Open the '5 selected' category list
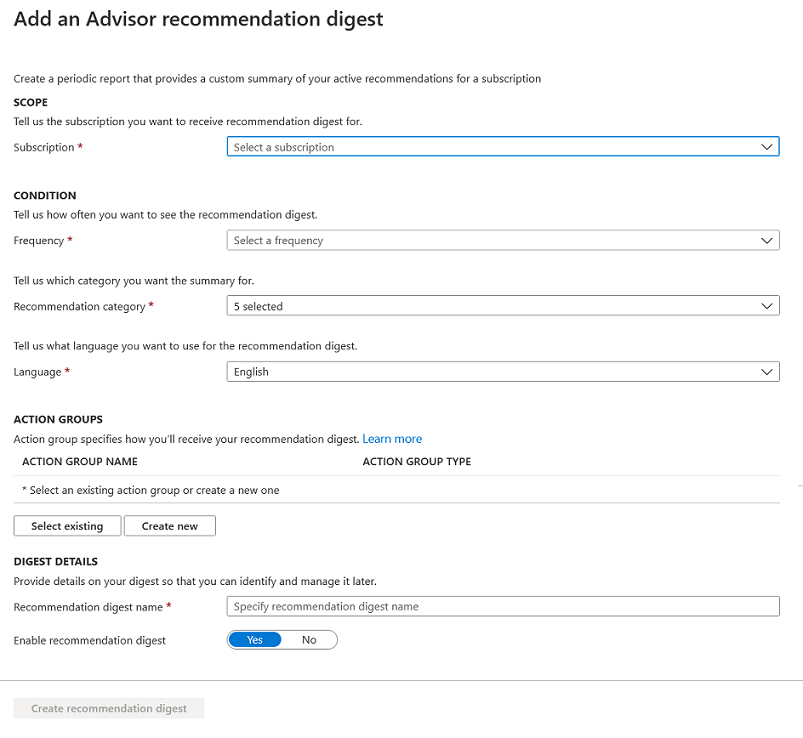Screen dimensions: 803x738 coord(490,307)
